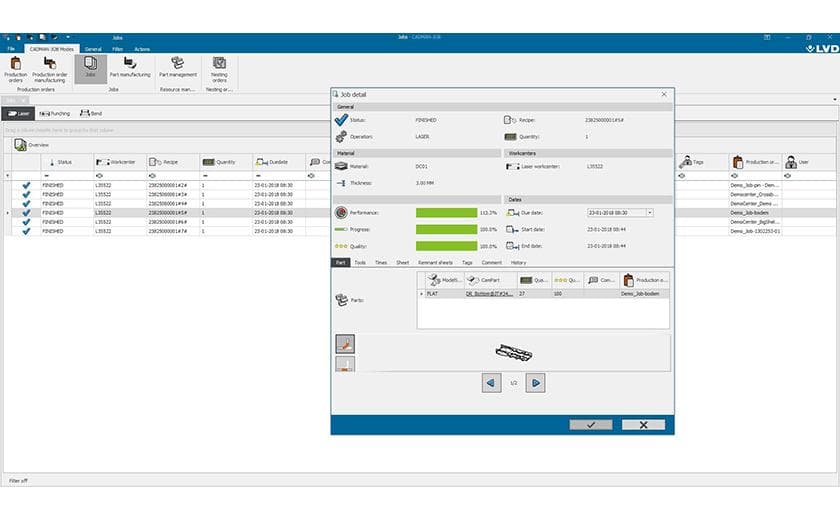This screenshot has height=520, width=840.
Task: Open filter operator in Quantity filter cell
Action: point(205,176)
